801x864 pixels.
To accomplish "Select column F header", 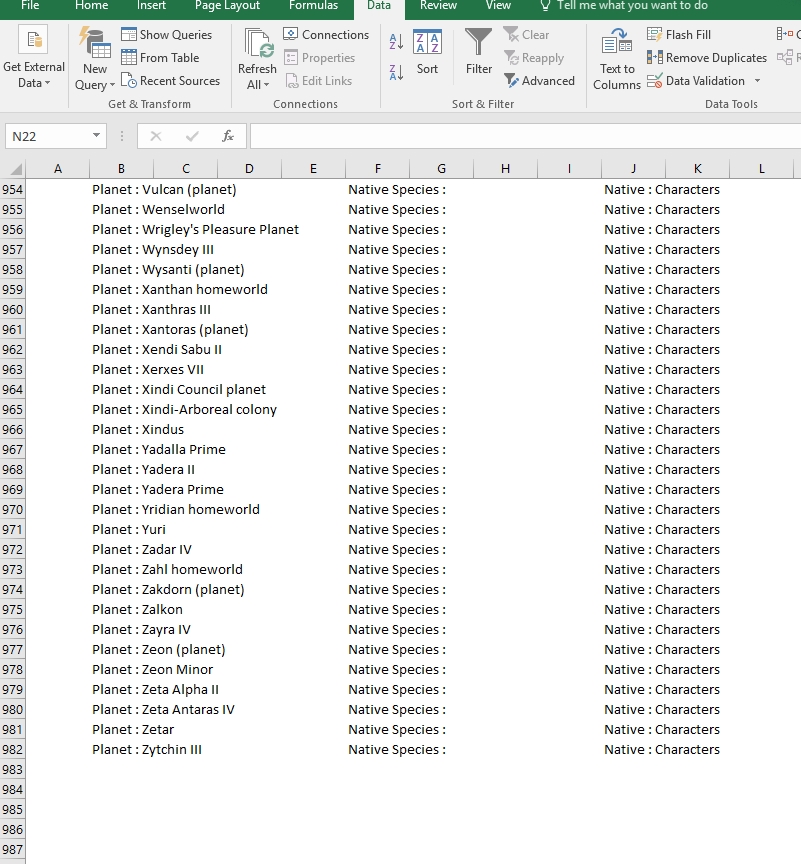I will point(377,169).
